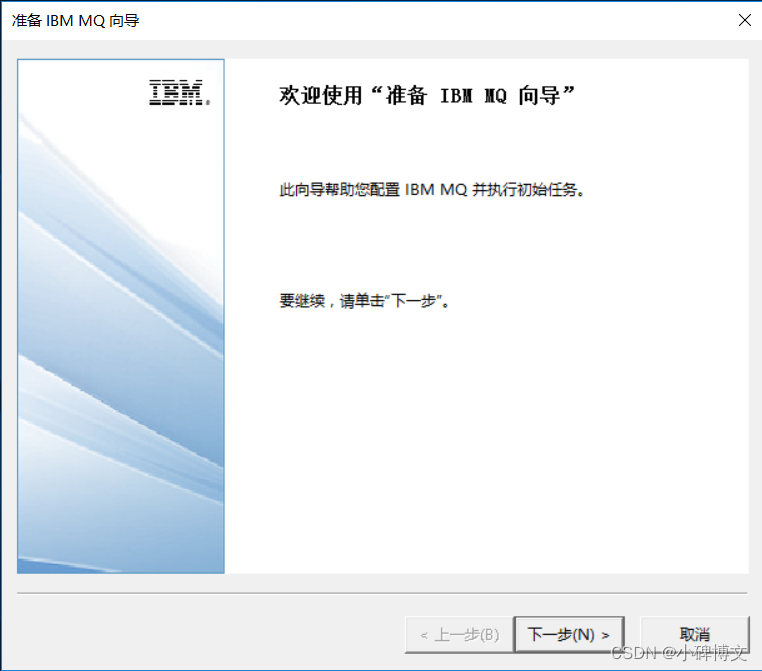Close the 准备 IBM MQ 向导 window
This screenshot has height=671, width=762.
(x=745, y=20)
